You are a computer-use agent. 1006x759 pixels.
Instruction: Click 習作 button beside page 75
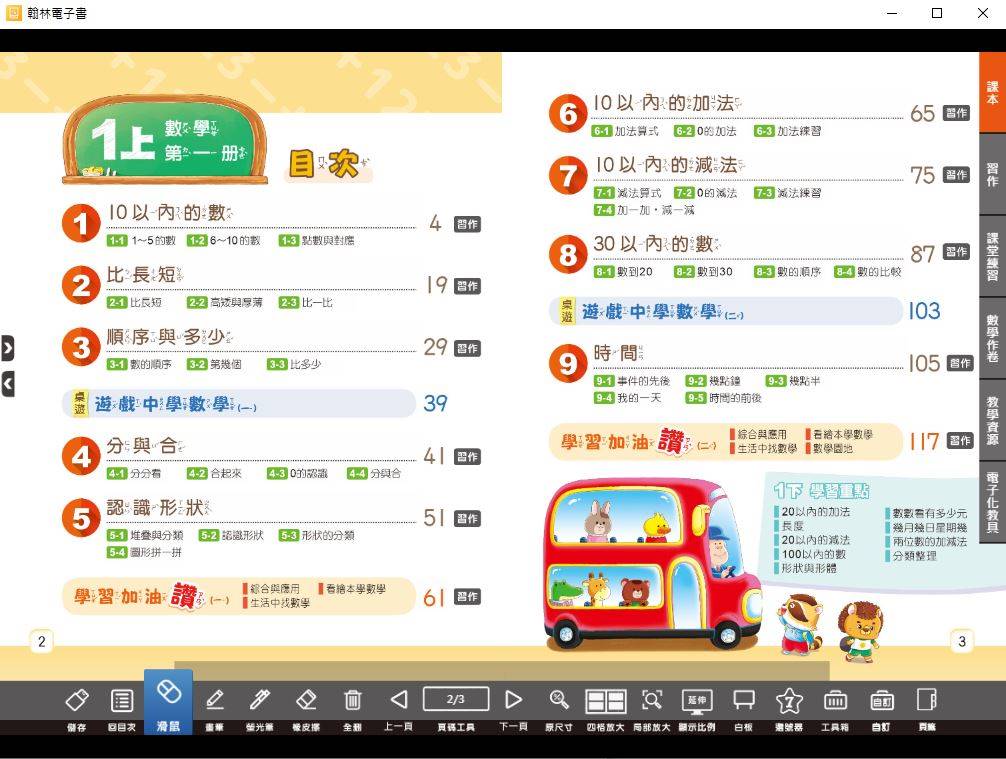pyautogui.click(x=957, y=175)
